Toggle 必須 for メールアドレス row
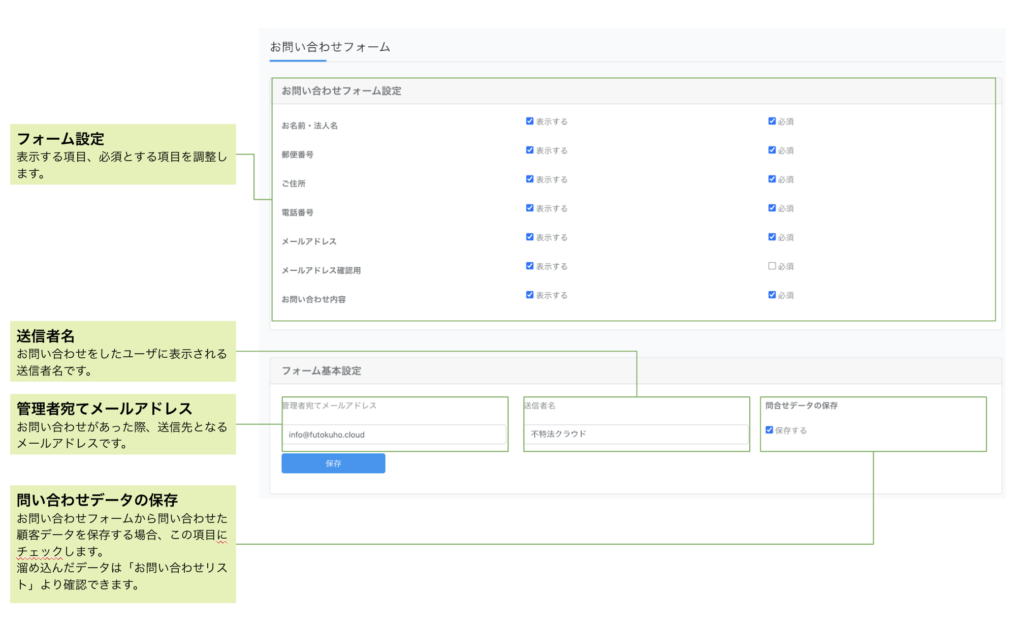Viewport: 1024px width, 621px height. (772, 237)
